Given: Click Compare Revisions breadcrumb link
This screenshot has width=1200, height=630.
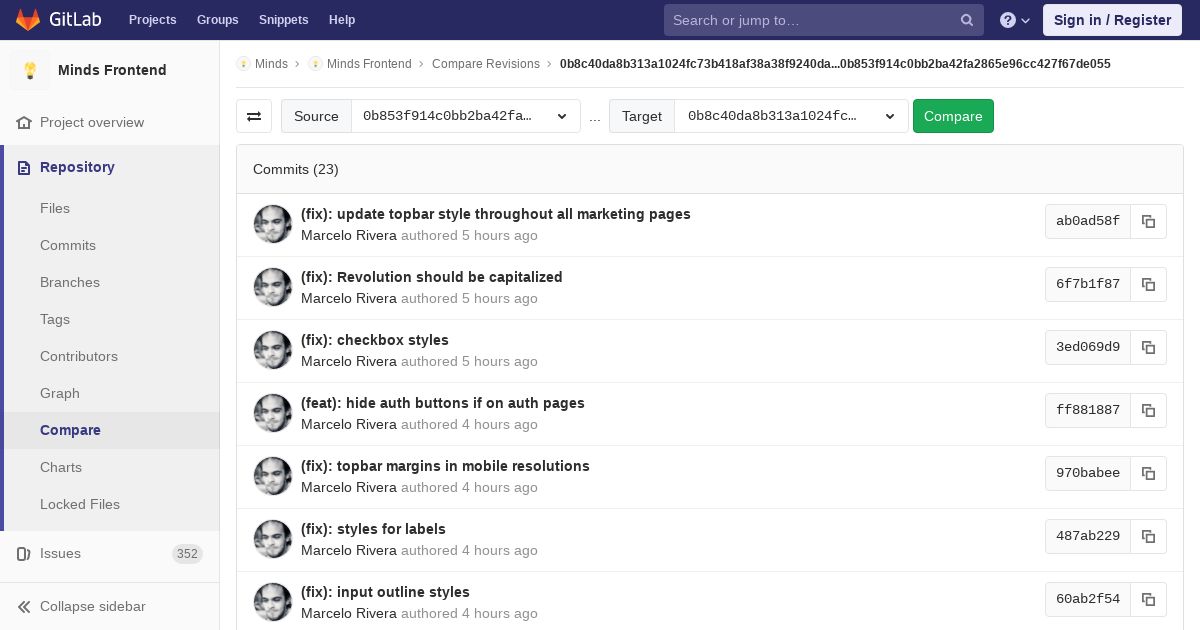Looking at the screenshot, I should click(486, 64).
